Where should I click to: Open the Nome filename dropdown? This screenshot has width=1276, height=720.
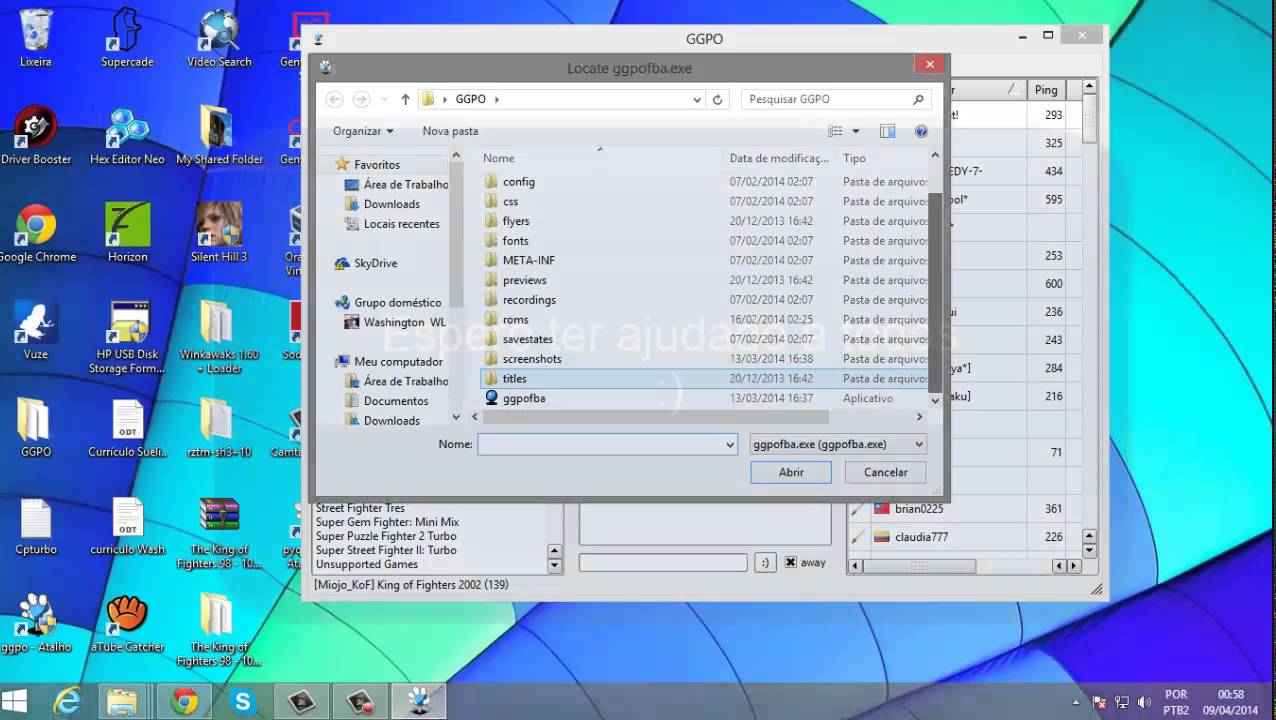[x=730, y=444]
